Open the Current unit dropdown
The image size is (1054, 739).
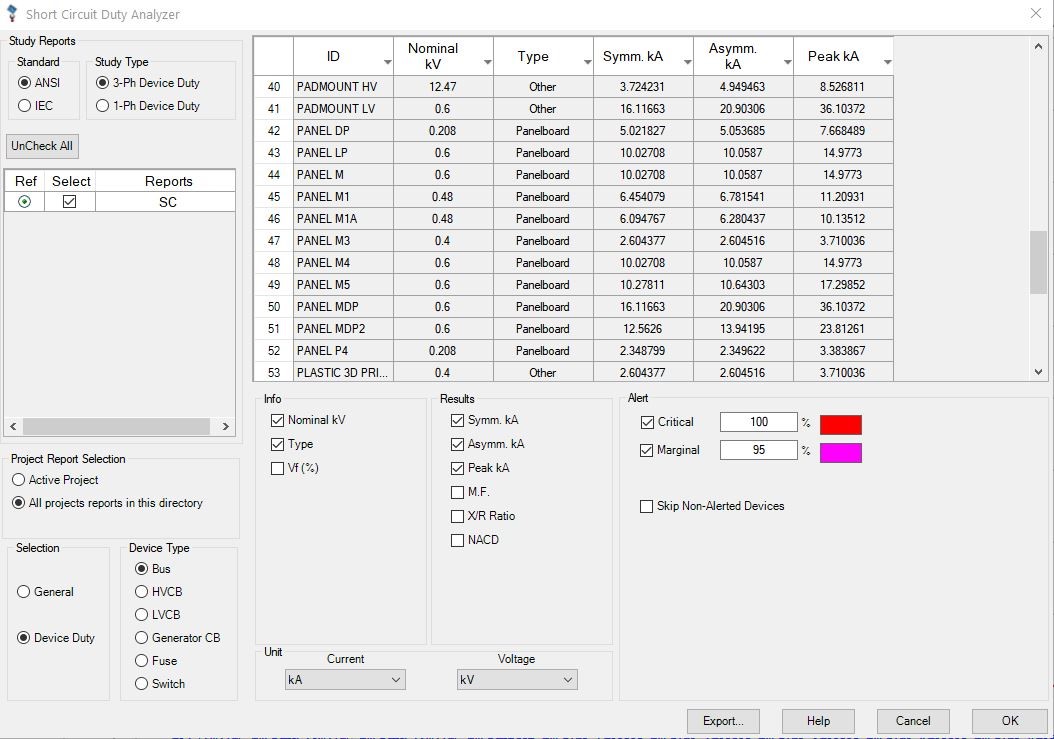(x=345, y=680)
